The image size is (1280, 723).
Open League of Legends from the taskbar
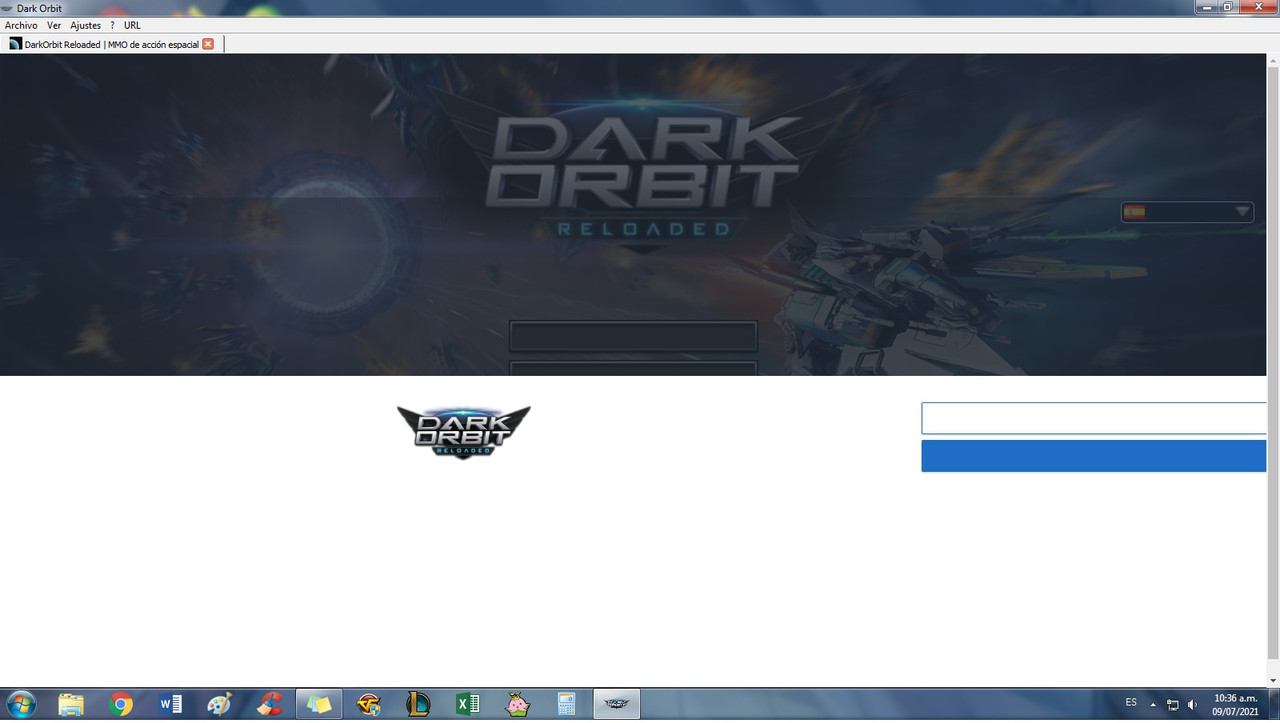coord(418,704)
